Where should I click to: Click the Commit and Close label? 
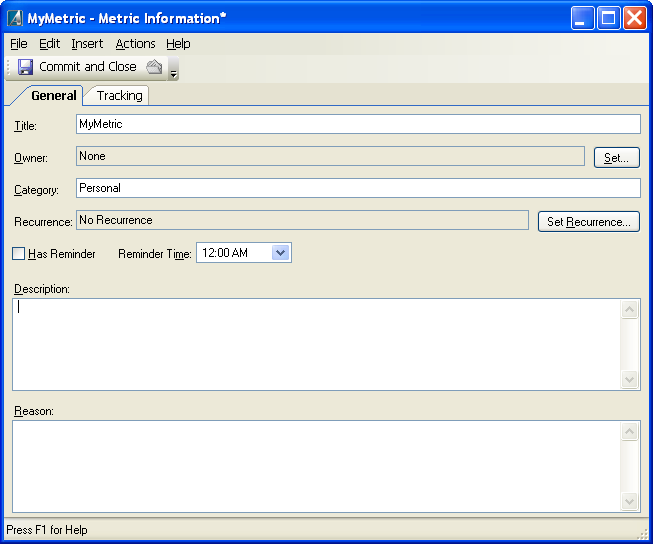click(x=87, y=67)
